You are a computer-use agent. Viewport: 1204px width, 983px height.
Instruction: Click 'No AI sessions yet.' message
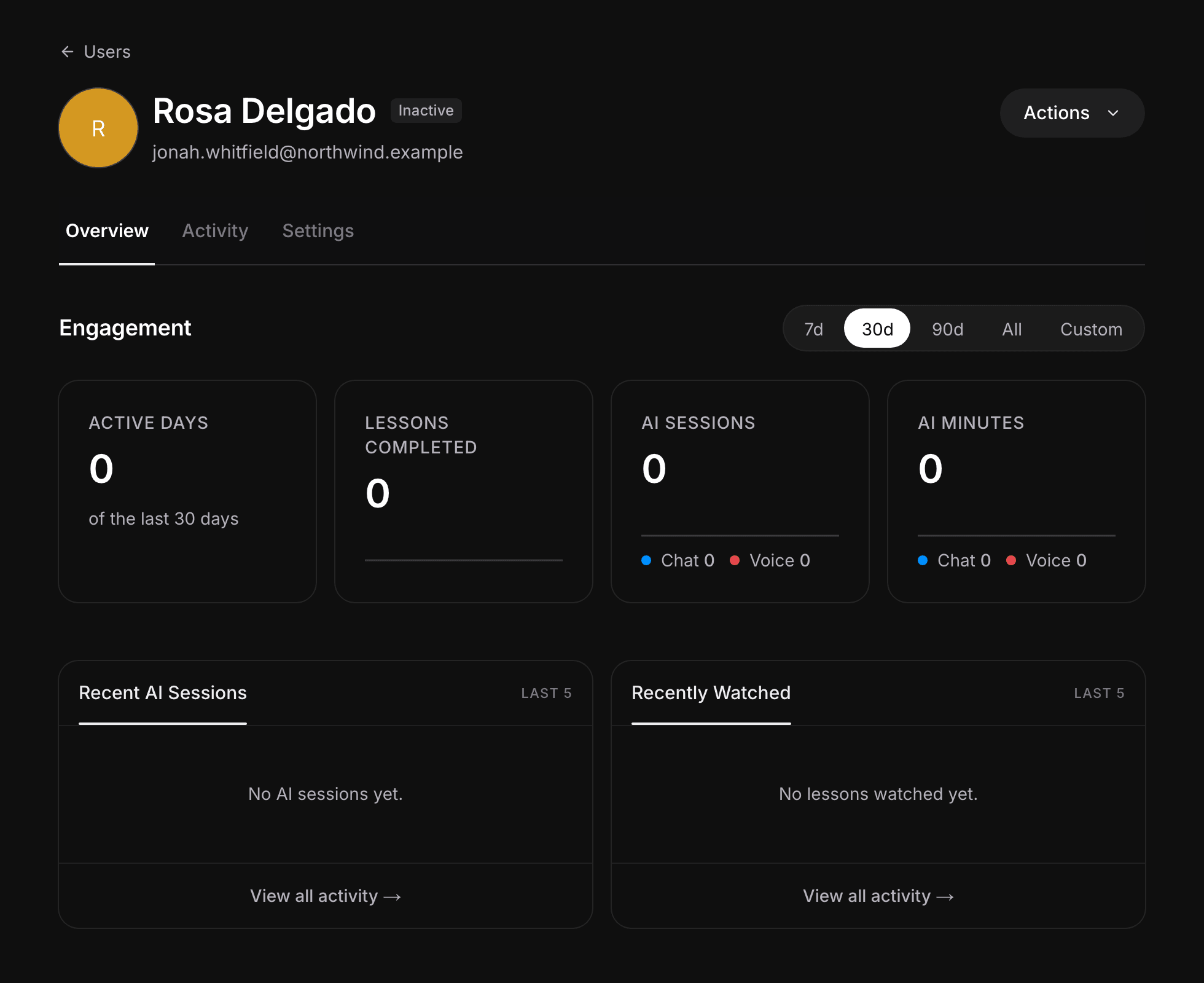[x=326, y=794]
